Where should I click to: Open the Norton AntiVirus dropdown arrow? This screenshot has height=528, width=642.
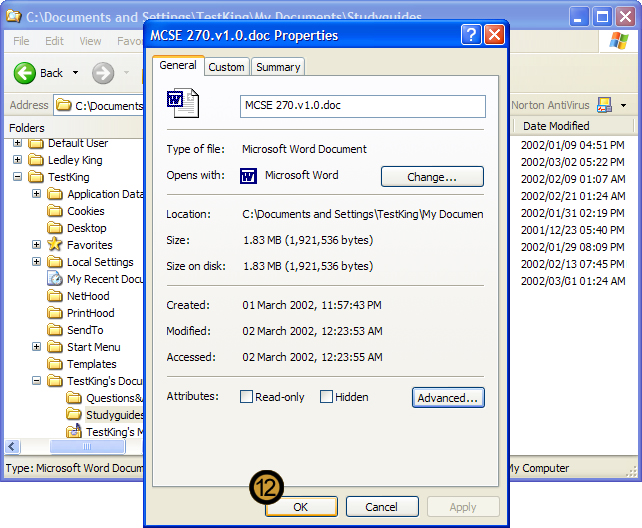[623, 106]
